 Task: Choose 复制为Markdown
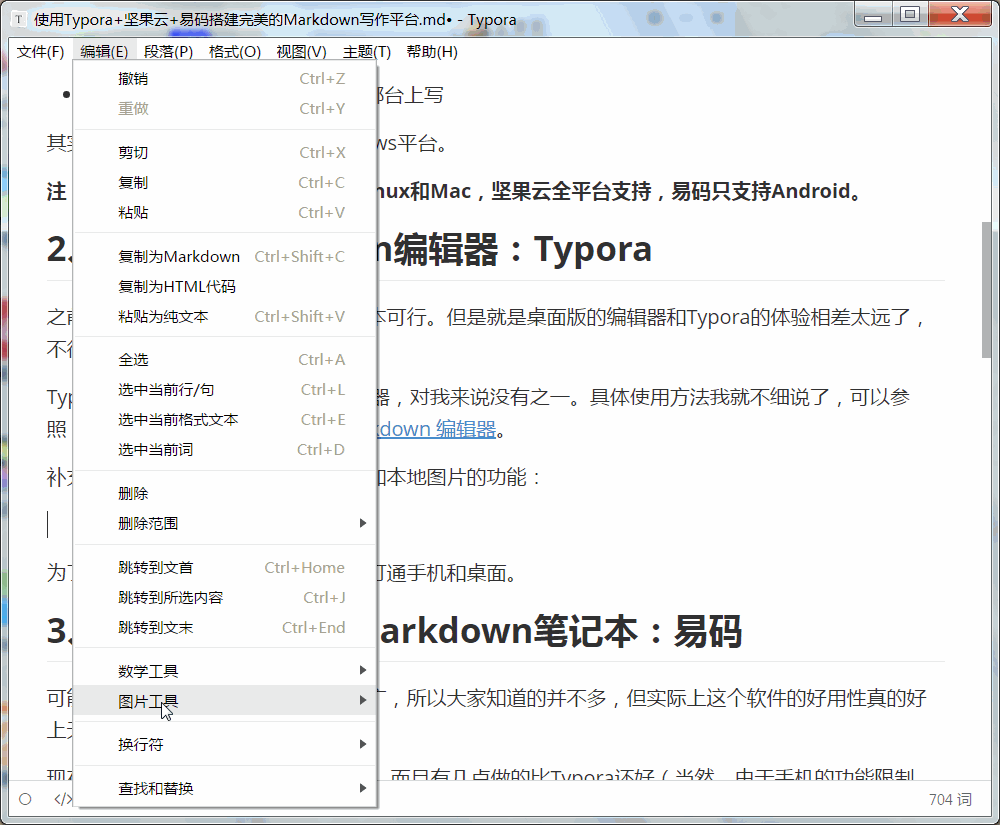tap(225, 256)
